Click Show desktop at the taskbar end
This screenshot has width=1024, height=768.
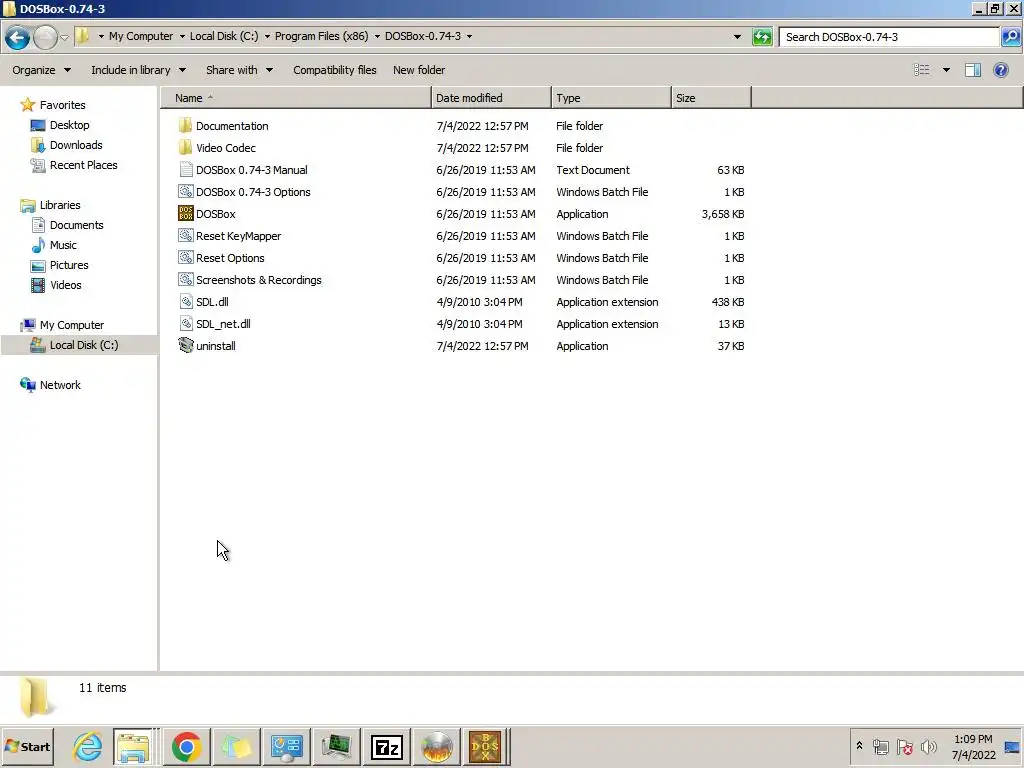point(1012,746)
